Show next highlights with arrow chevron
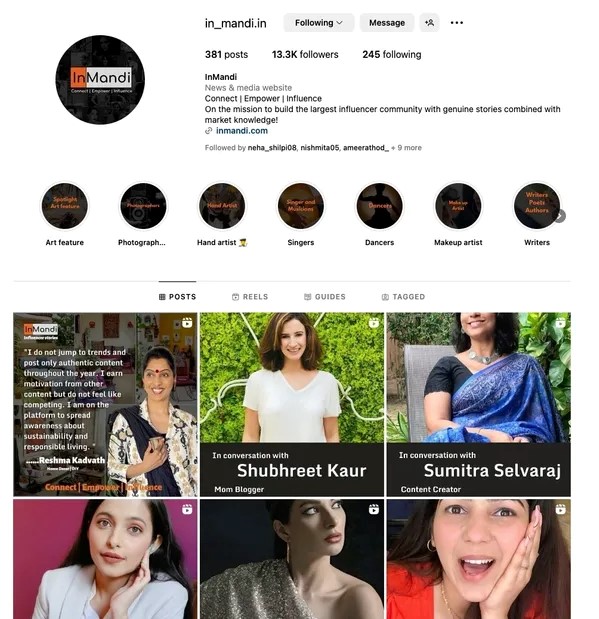Screen dimensions: 599x619 click(560, 216)
